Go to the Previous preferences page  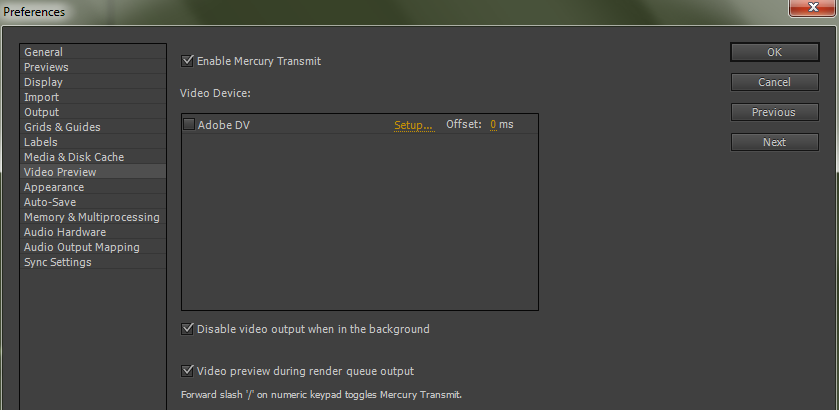click(774, 112)
